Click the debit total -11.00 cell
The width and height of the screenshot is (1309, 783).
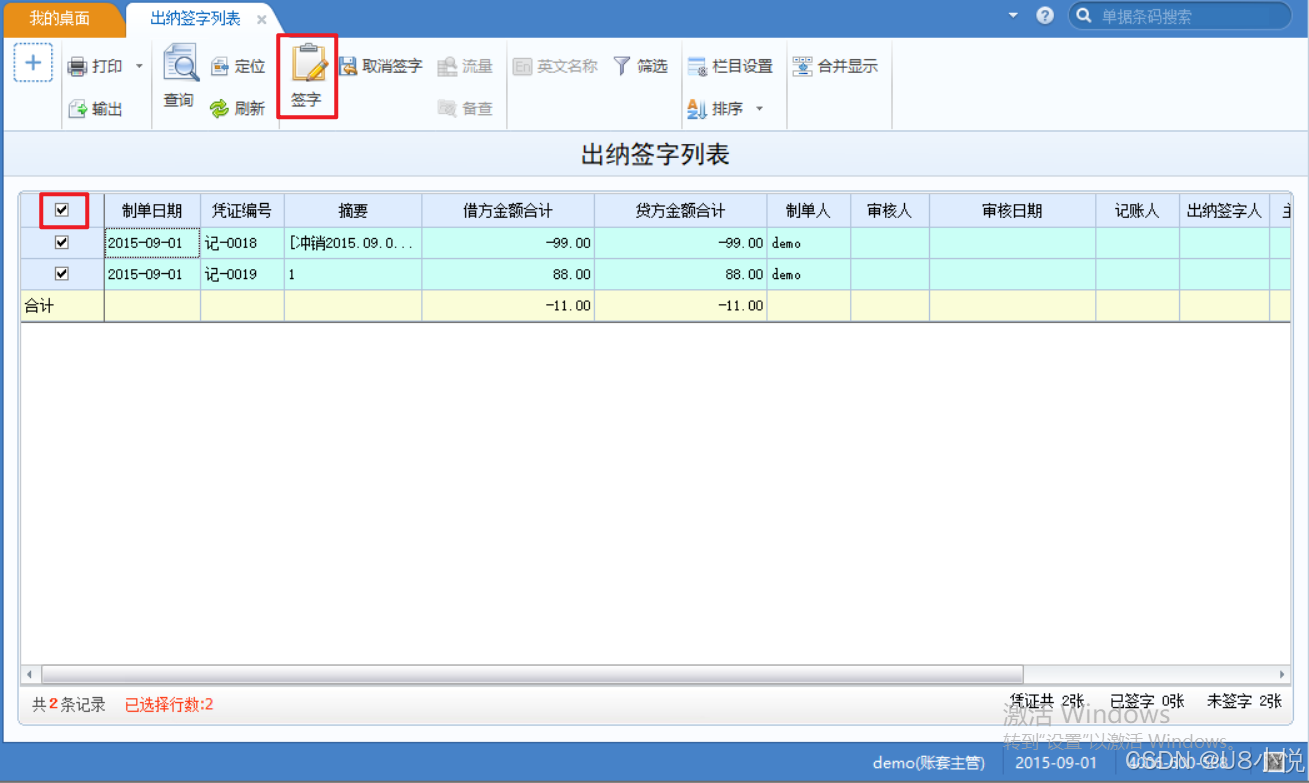tap(508, 306)
